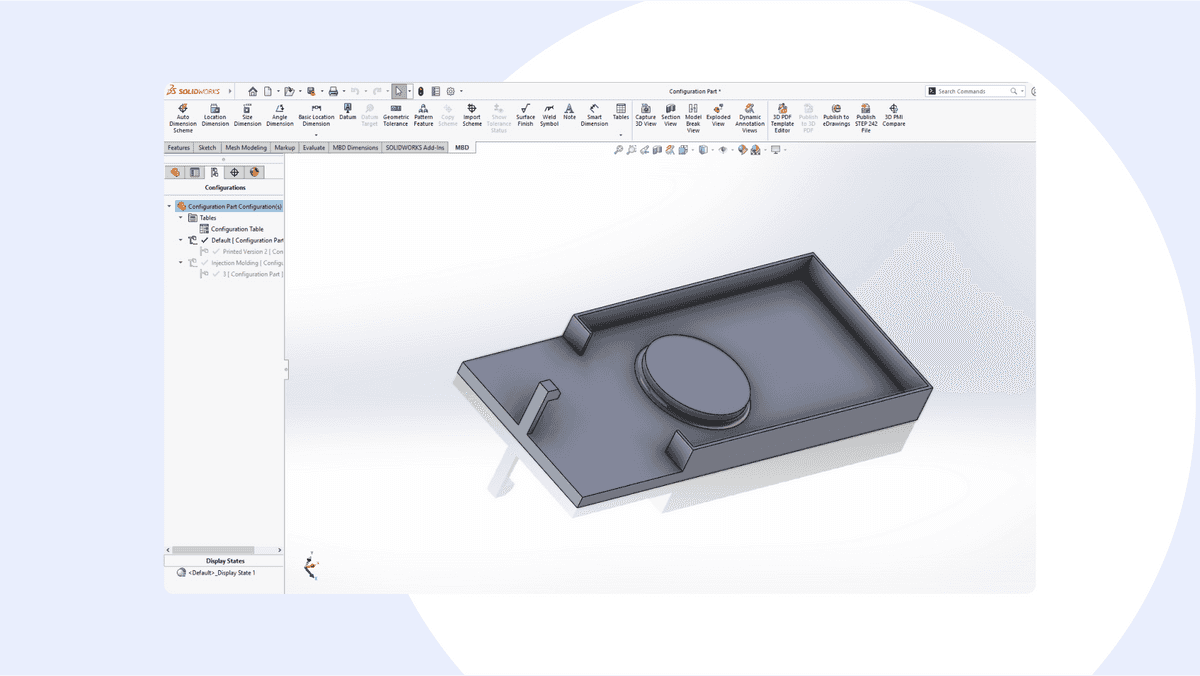Click the New document icon

pyautogui.click(x=268, y=91)
